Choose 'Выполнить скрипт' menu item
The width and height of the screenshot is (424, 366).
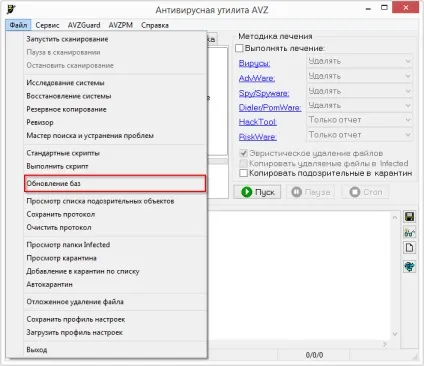point(115,166)
